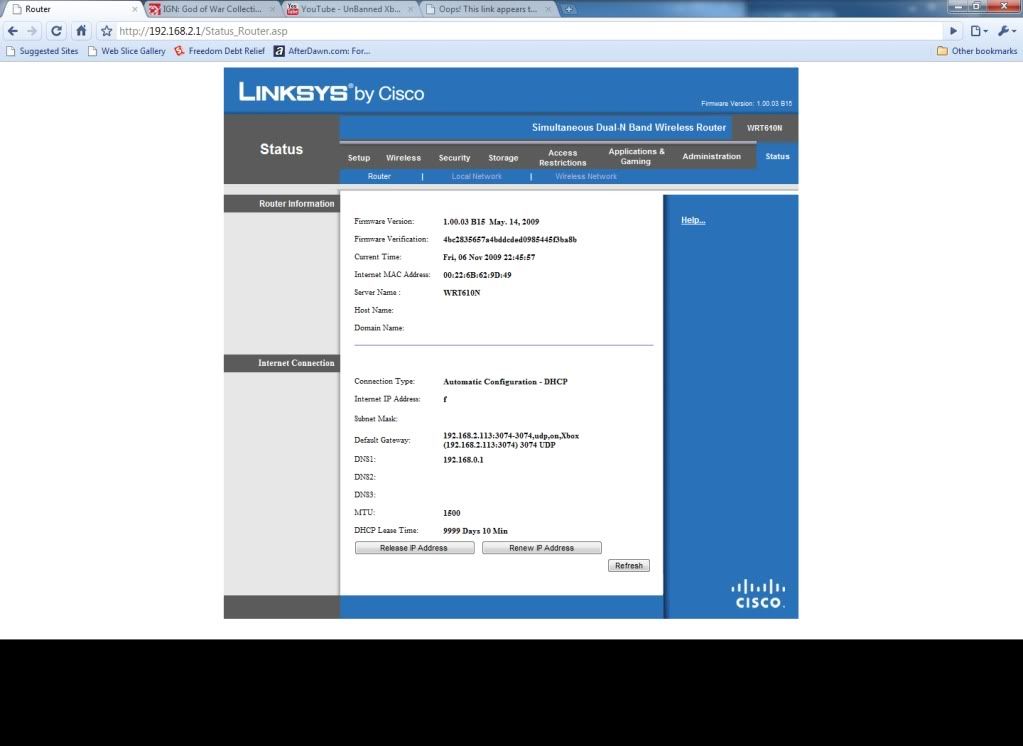Click the Current Time value
The height and width of the screenshot is (746, 1023).
coord(489,257)
